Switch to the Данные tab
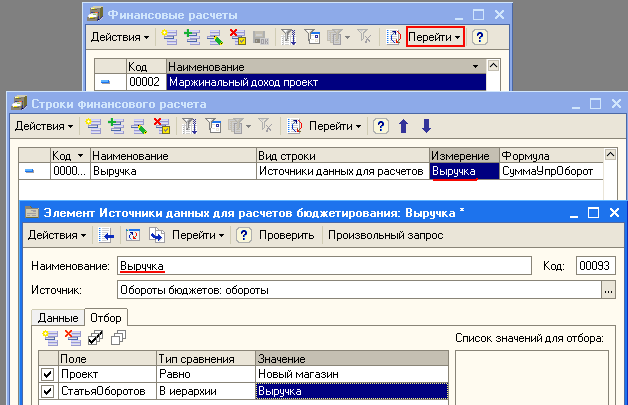This screenshot has width=628, height=405. tap(58, 317)
